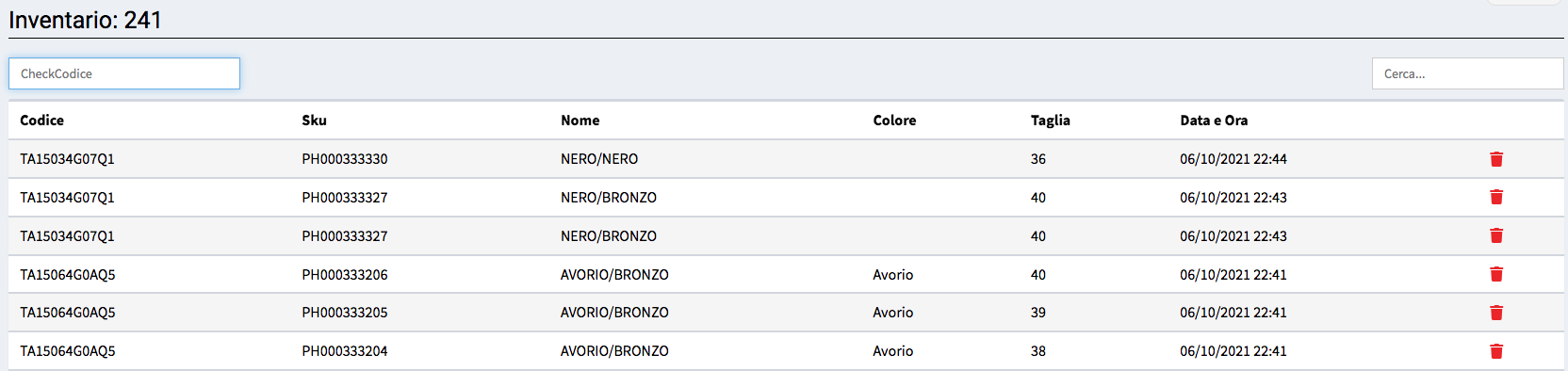Remove the PH000333205 size 39 entry
The width and height of the screenshot is (1568, 371).
point(1496,313)
